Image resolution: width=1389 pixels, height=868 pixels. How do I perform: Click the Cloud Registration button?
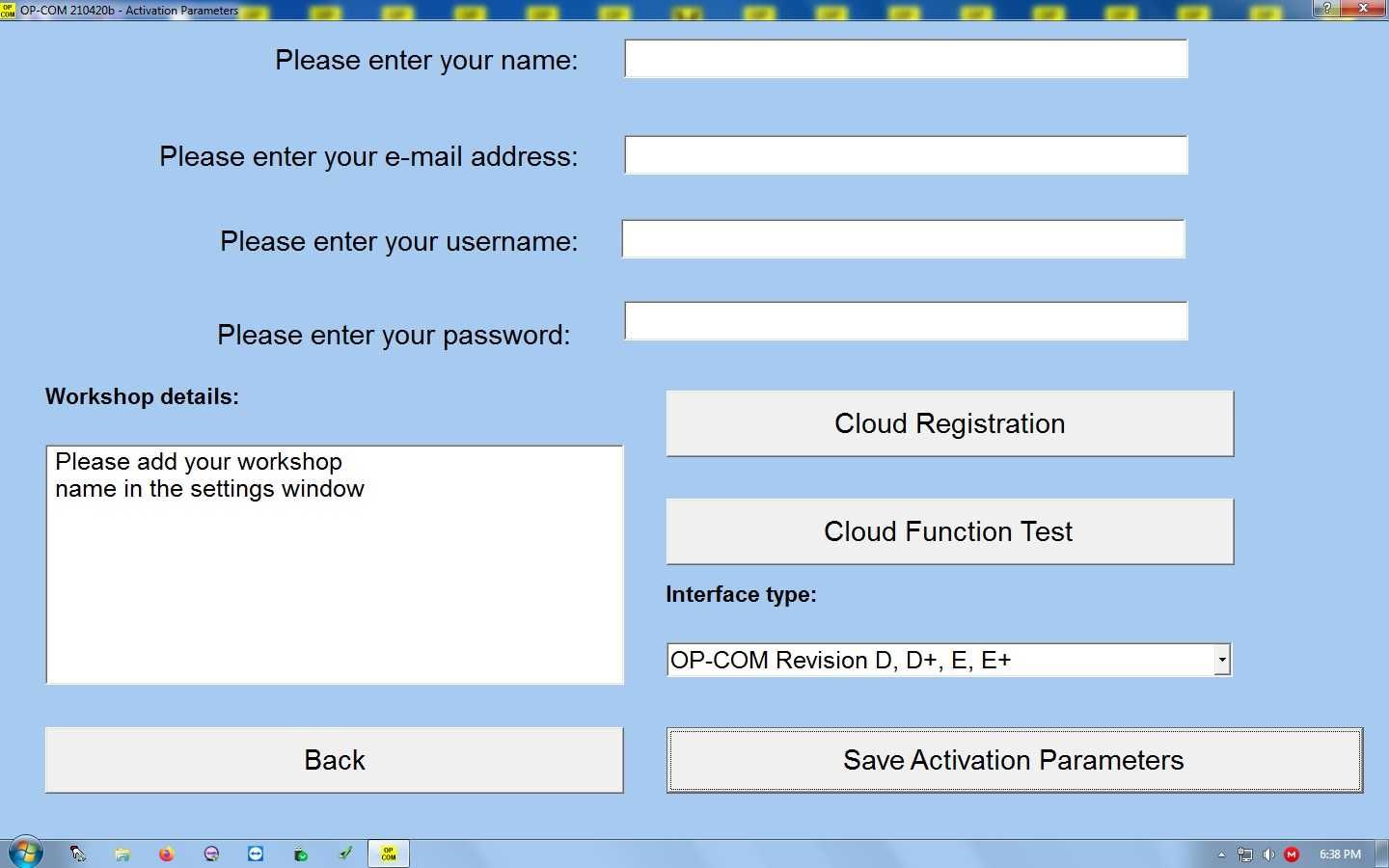(x=950, y=423)
